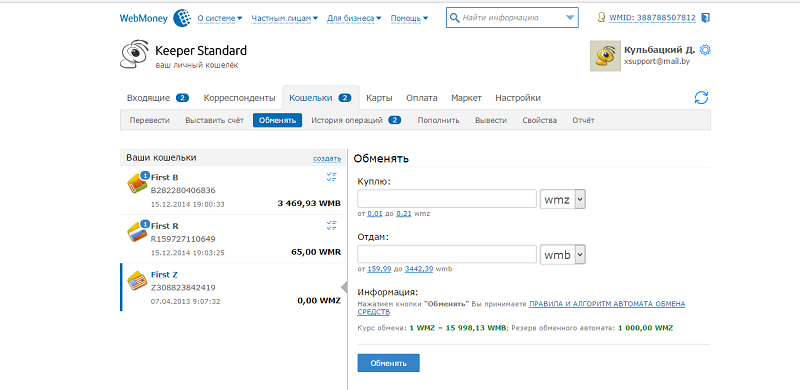Select the Выставить счёт submenu item
This screenshot has width=800, height=390.
tap(214, 120)
